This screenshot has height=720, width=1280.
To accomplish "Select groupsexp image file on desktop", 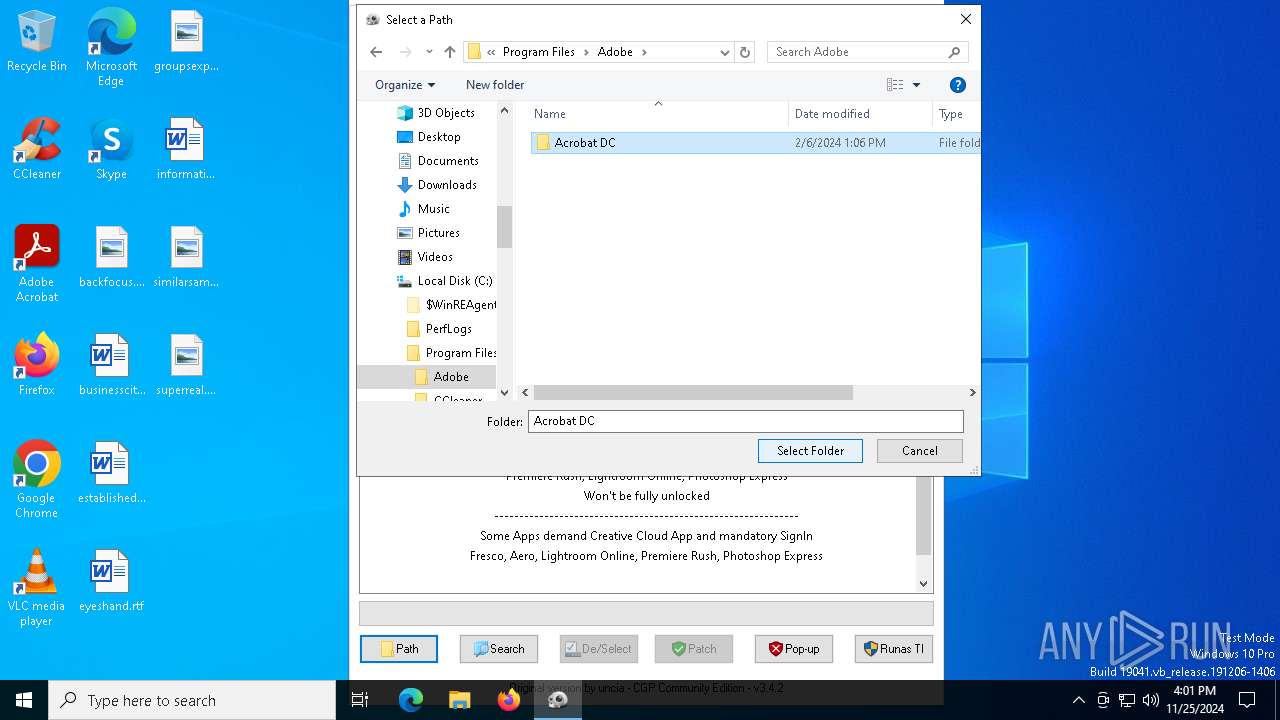I will tap(186, 42).
